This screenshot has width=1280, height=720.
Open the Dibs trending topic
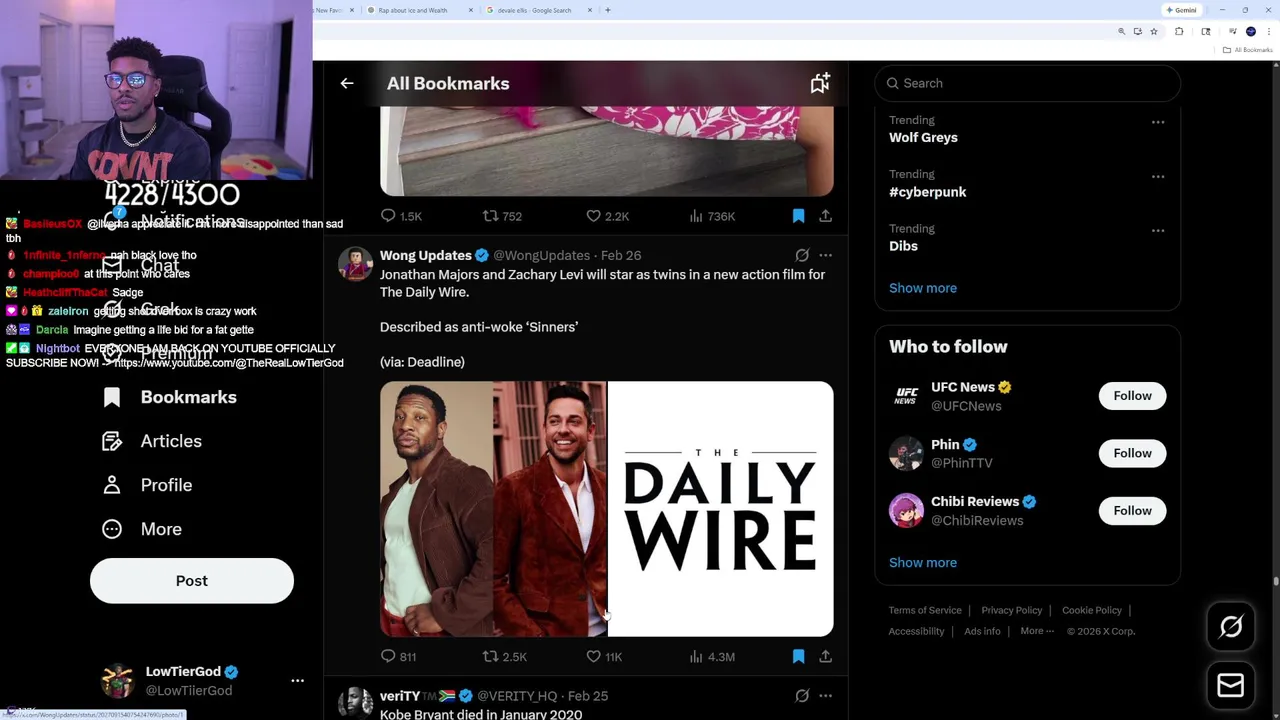click(x=903, y=246)
